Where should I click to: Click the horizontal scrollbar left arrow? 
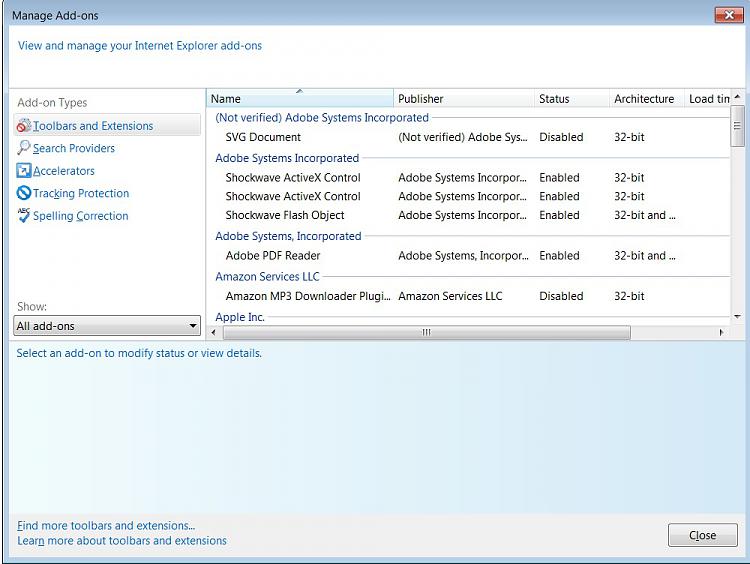pyautogui.click(x=213, y=332)
